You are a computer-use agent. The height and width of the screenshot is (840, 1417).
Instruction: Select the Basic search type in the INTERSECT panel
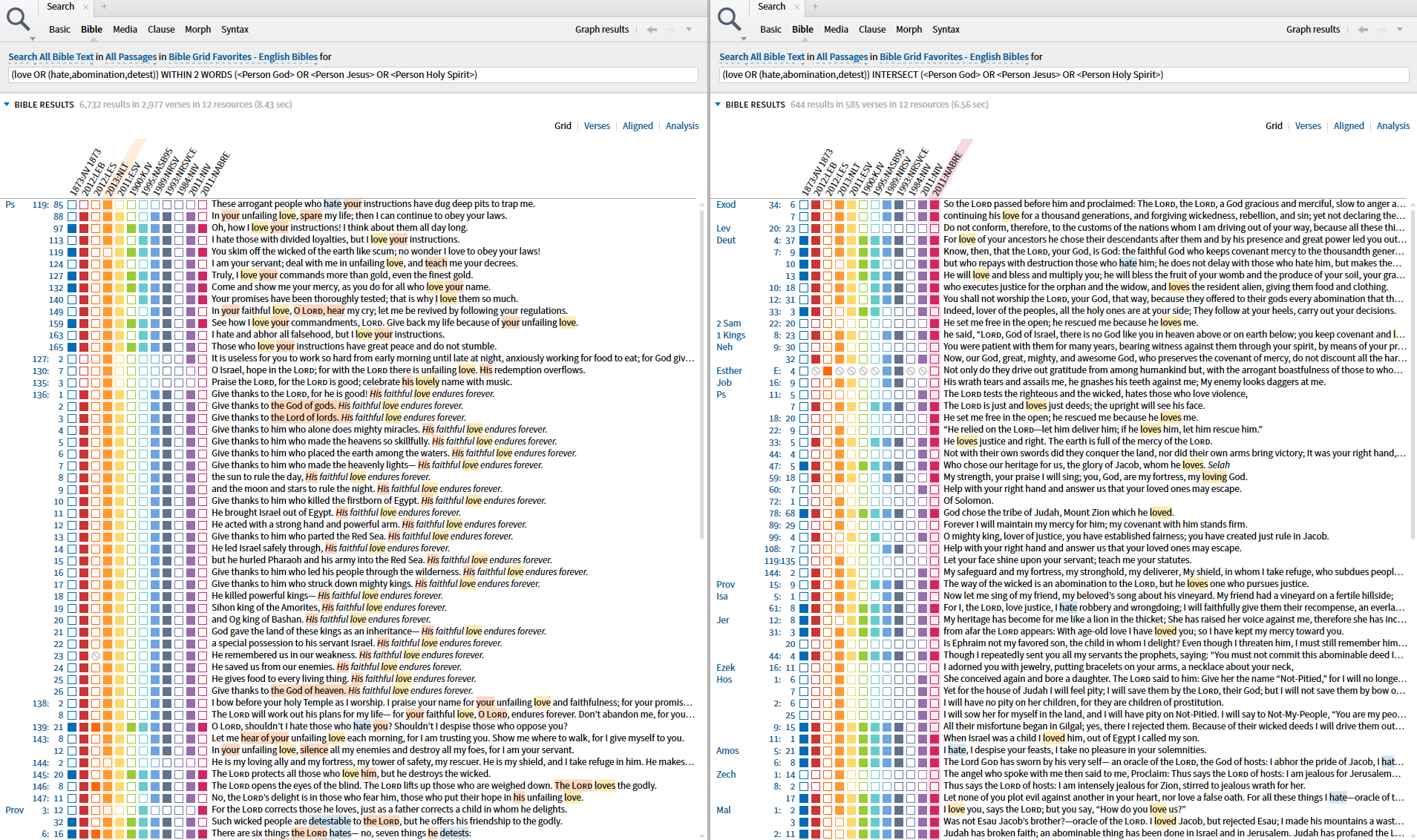(770, 30)
